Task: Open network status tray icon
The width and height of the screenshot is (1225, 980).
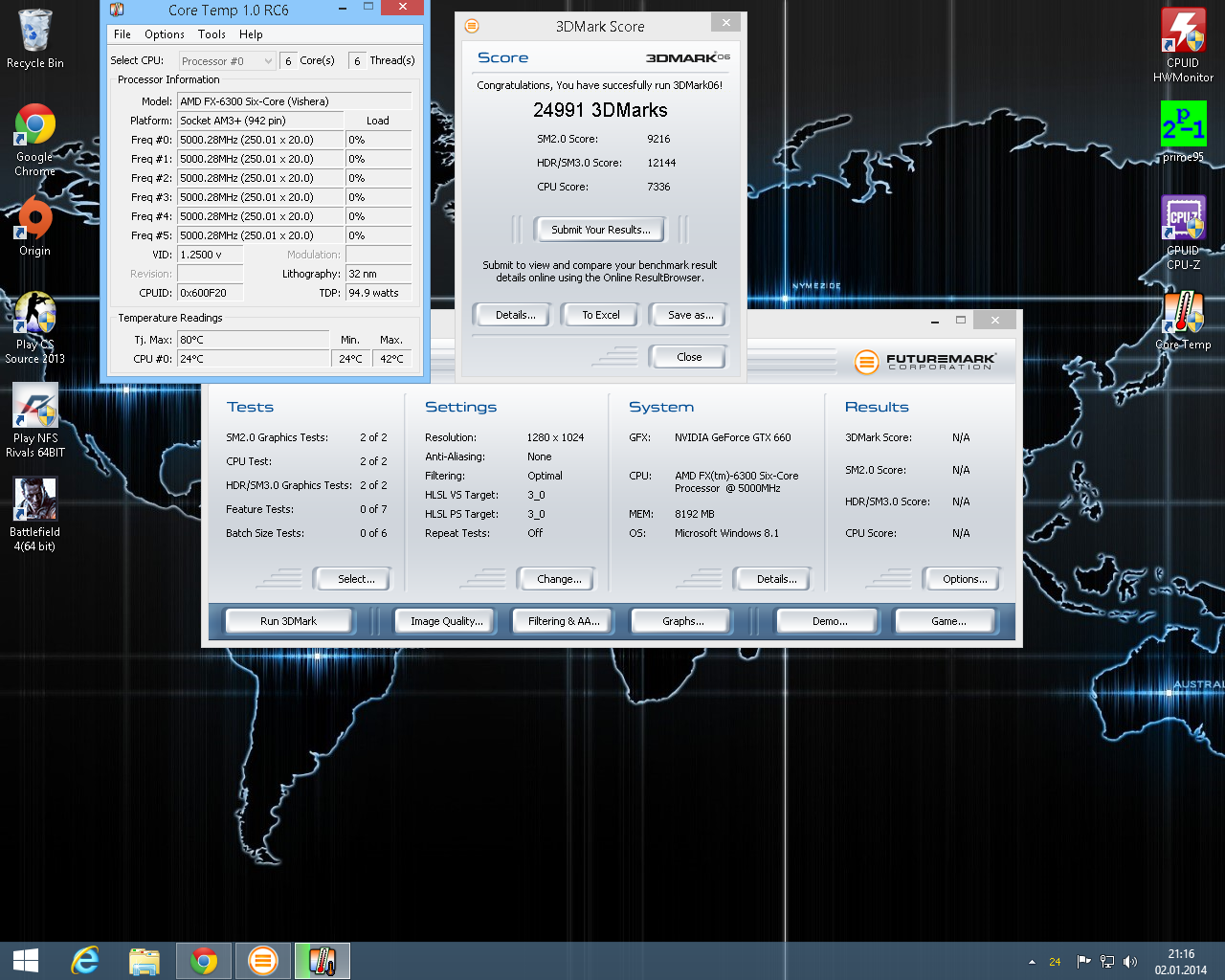Action: coord(1107,962)
